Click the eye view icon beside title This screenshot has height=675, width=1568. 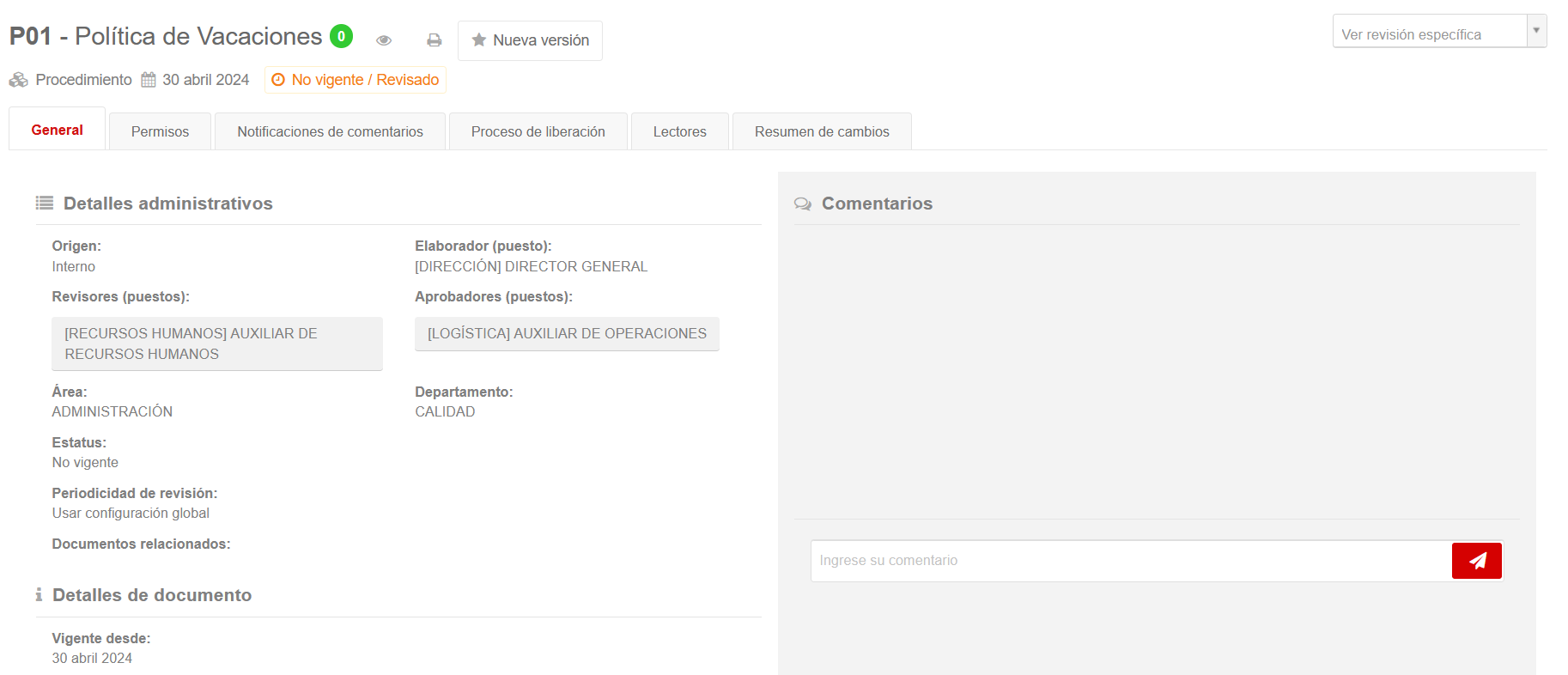(384, 40)
